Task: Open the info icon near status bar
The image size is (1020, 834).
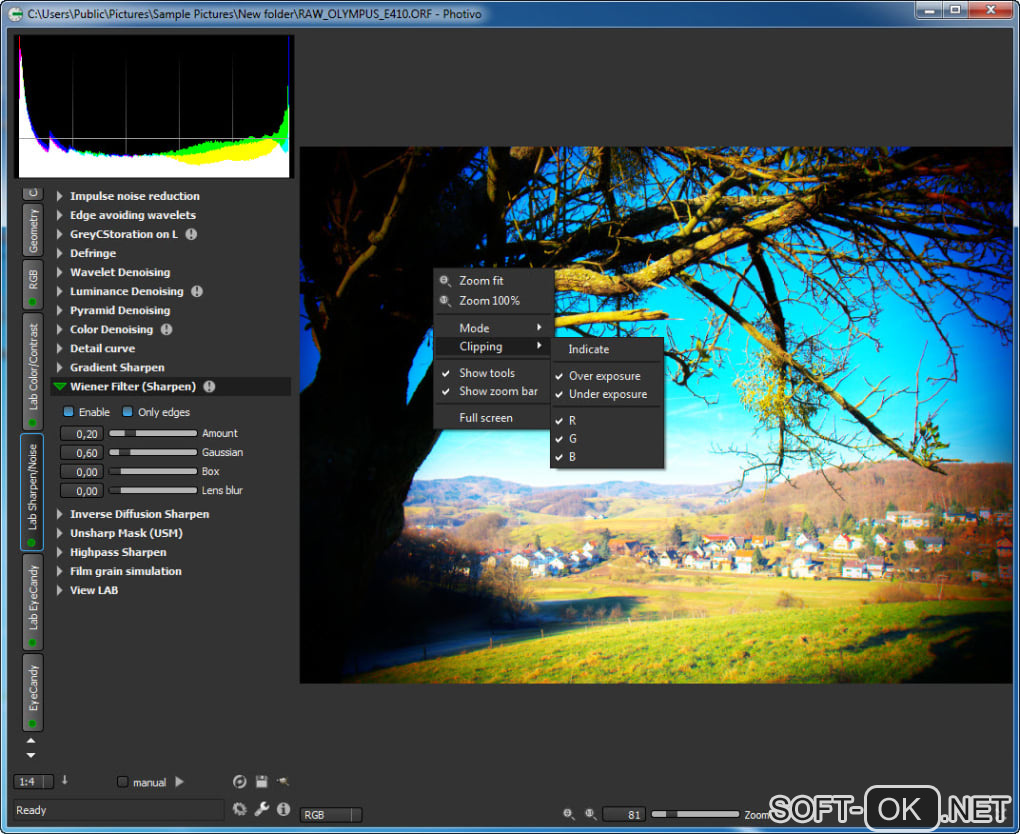Action: tap(283, 809)
